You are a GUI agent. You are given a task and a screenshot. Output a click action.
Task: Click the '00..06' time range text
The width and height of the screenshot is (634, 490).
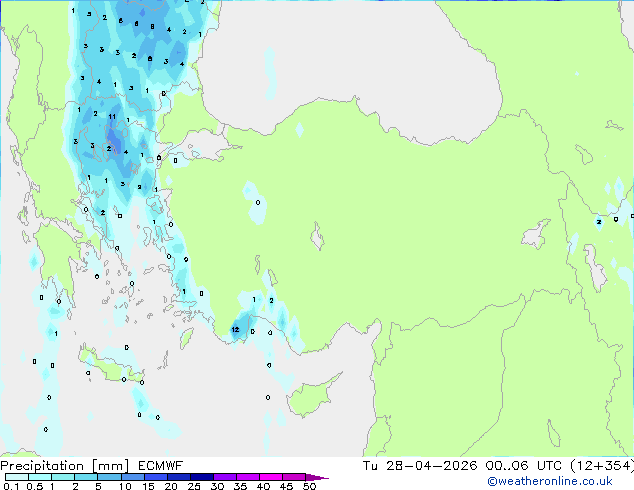pos(507,466)
